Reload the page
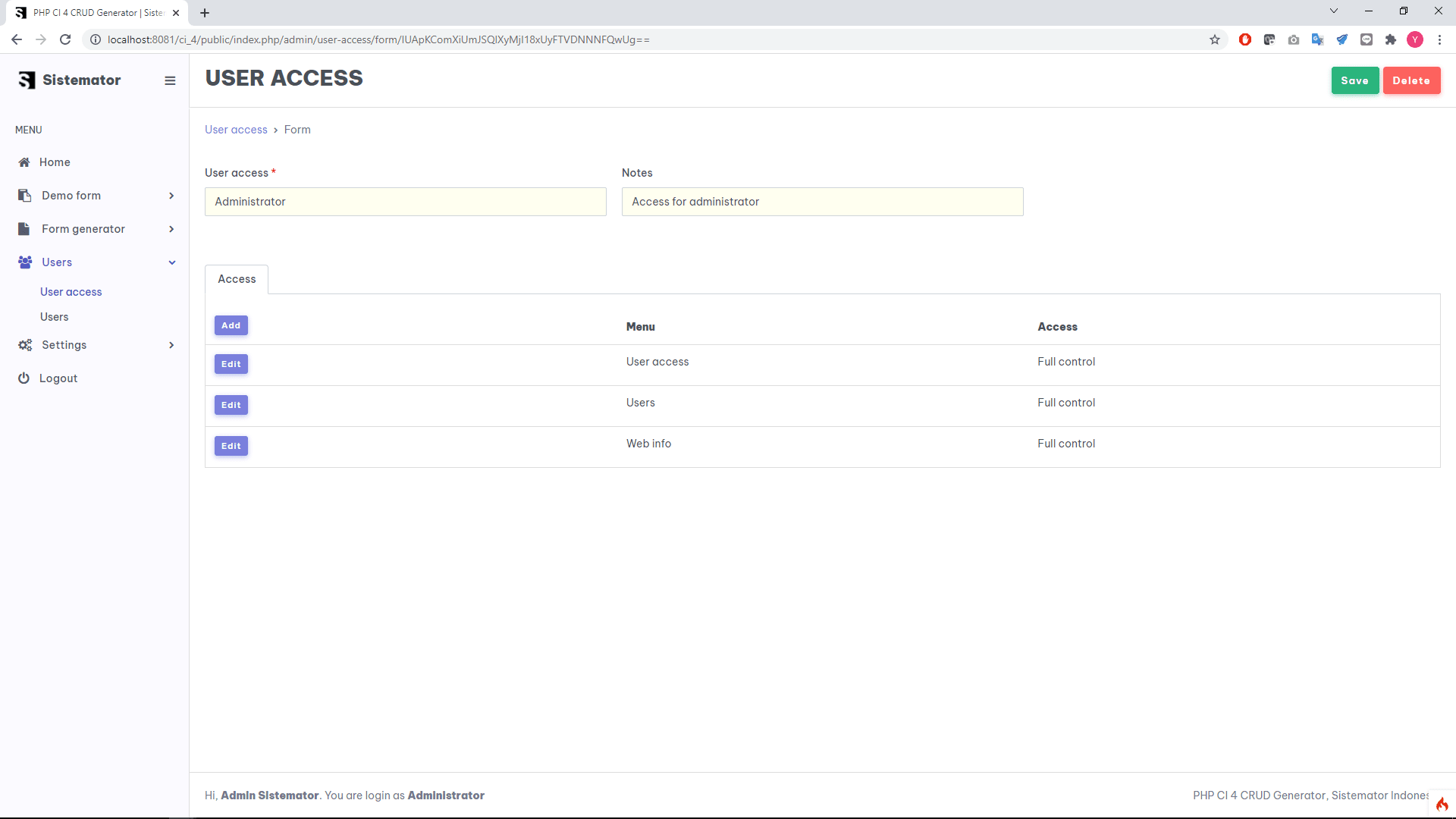The width and height of the screenshot is (1456, 819). point(65,39)
